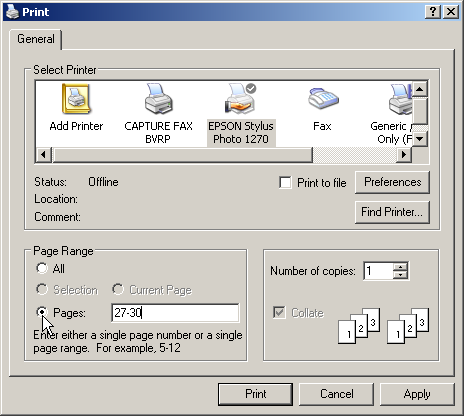Image resolution: width=464 pixels, height=416 pixels.
Task: Click the Pages range input field
Action: click(175, 313)
